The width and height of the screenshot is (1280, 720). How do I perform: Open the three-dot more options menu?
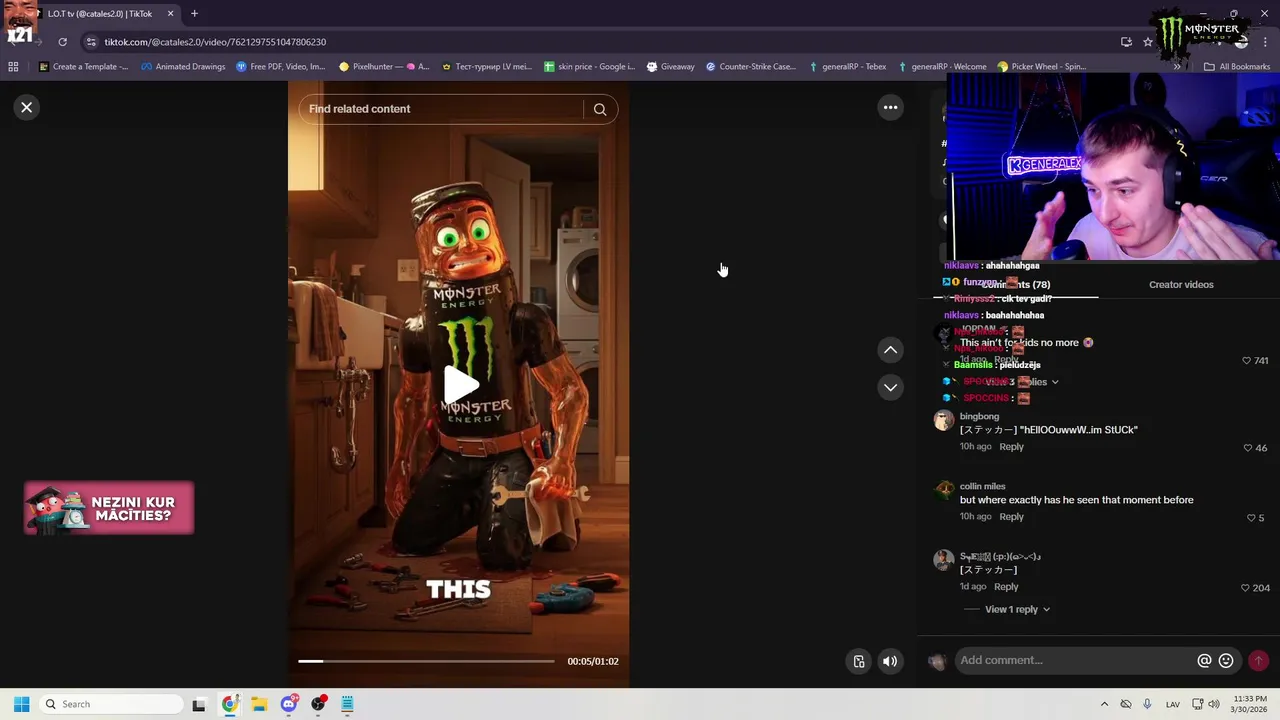890,107
